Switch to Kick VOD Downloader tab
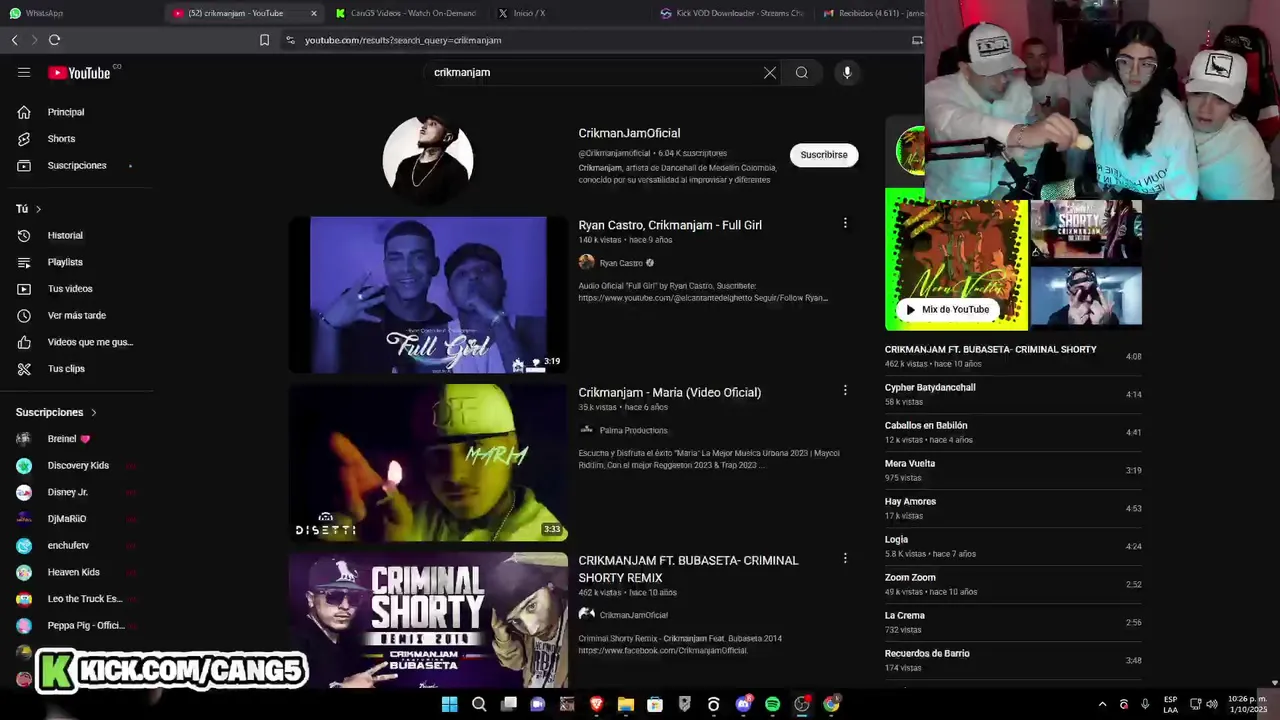The height and width of the screenshot is (720, 1280). coord(732,13)
